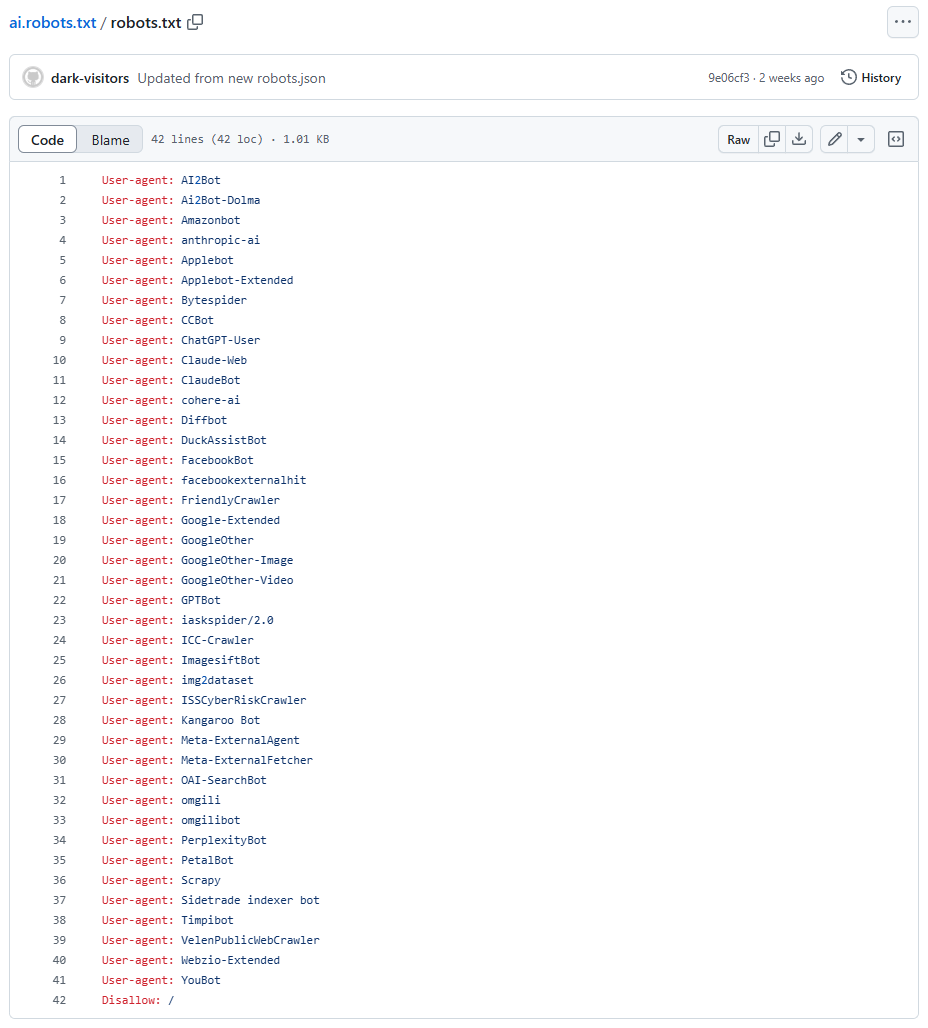This screenshot has height=1028, width=928.
Task: Open commit hash 9e06cf3
Action: (x=729, y=77)
